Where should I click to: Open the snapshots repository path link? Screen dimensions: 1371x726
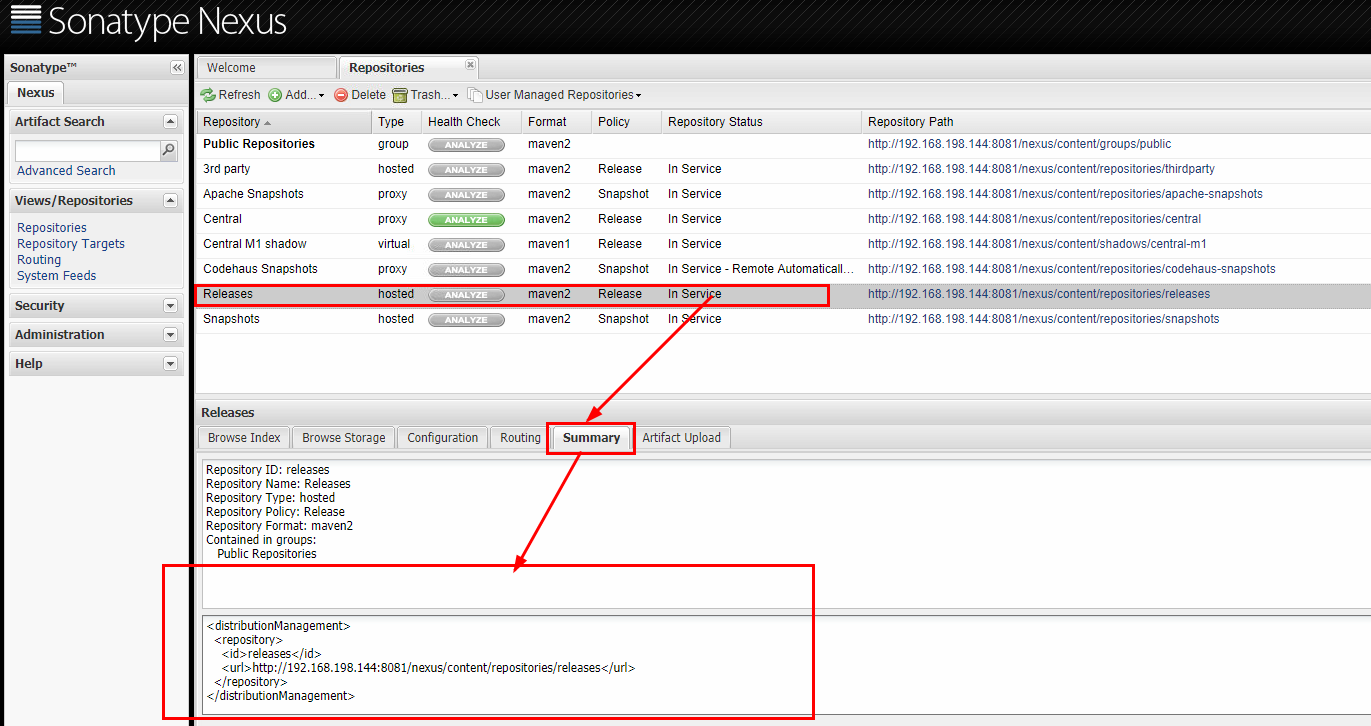[x=1044, y=319]
